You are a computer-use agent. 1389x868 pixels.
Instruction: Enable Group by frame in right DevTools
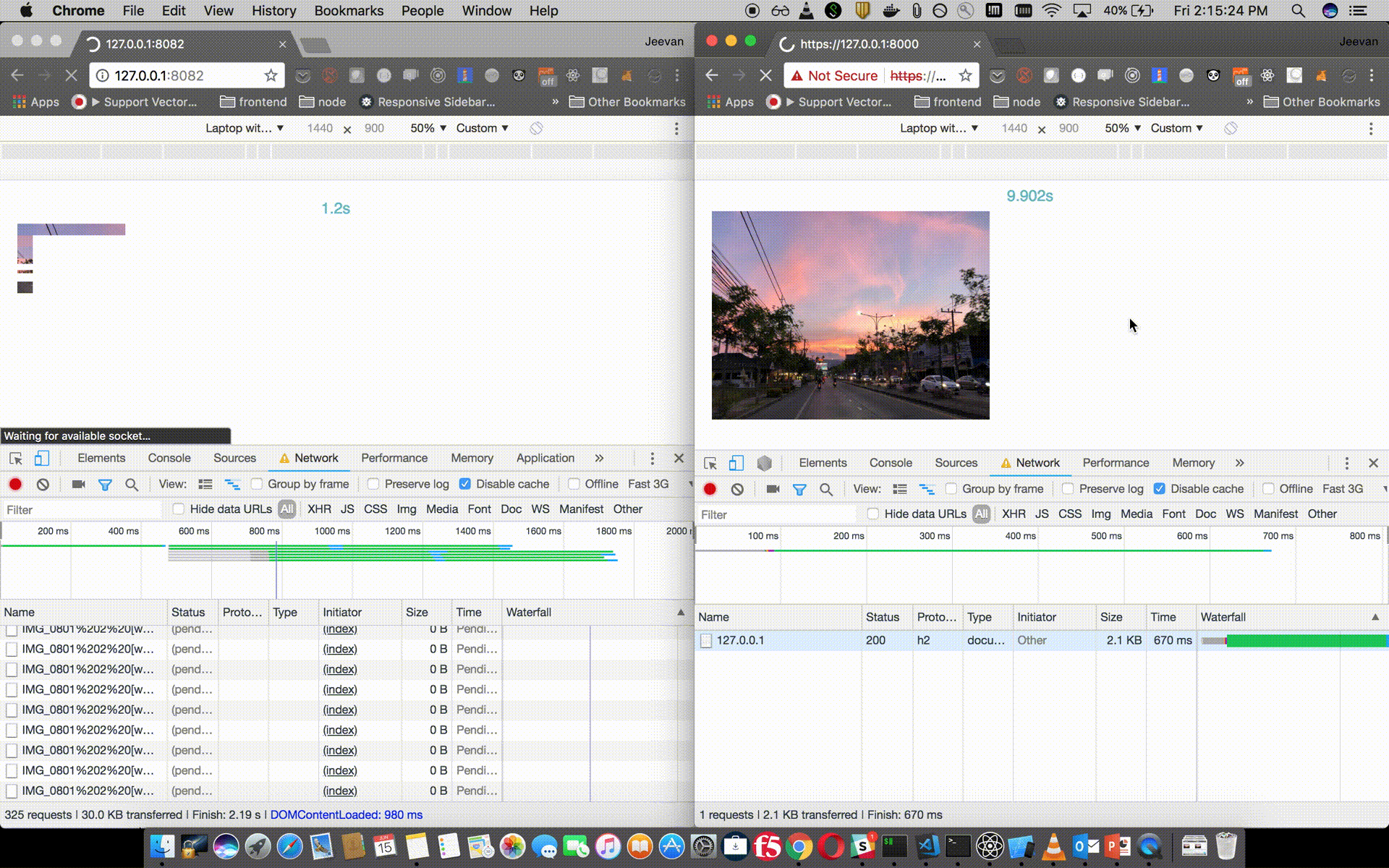(x=951, y=489)
